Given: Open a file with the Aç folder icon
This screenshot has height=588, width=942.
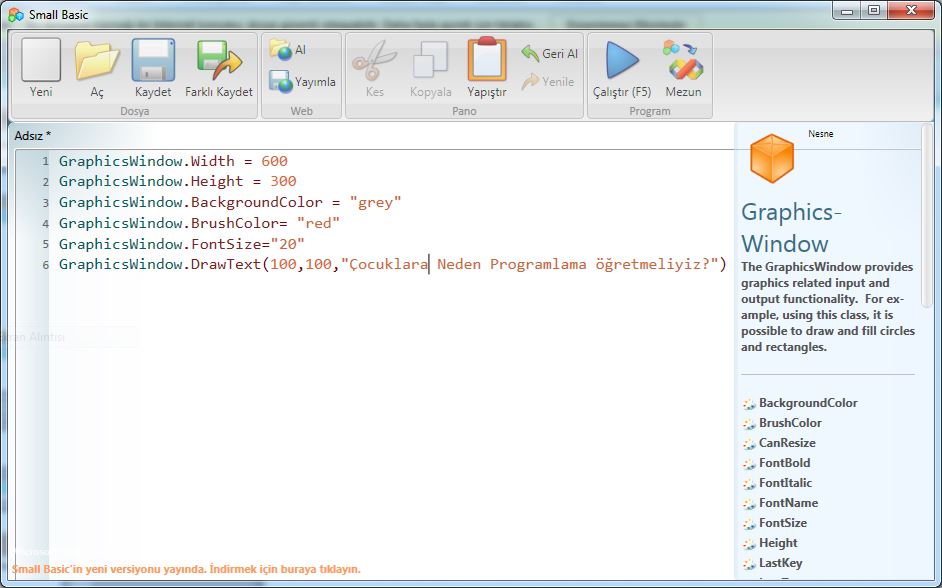Looking at the screenshot, I should click(97, 60).
